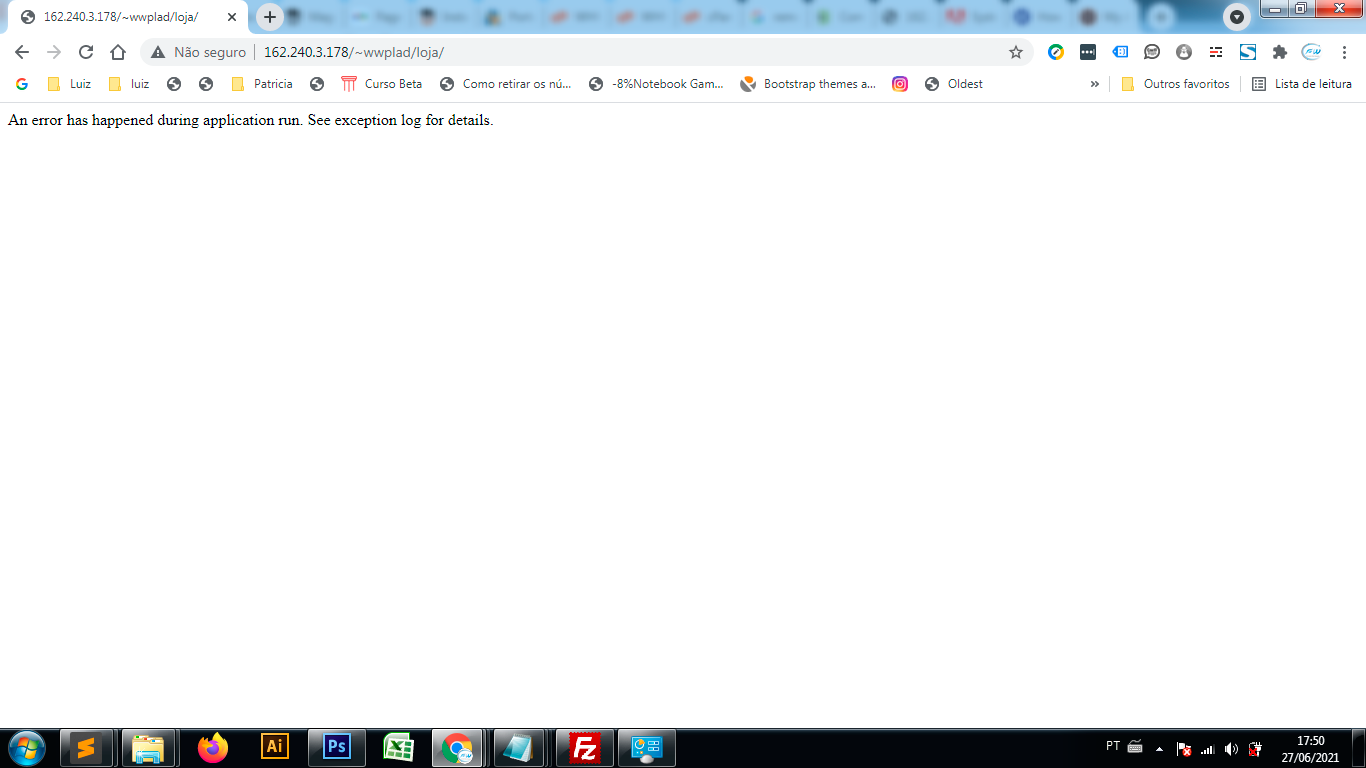Viewport: 1366px width, 768px height.
Task: Open Adobe Illustrator from taskbar
Action: pos(274,747)
